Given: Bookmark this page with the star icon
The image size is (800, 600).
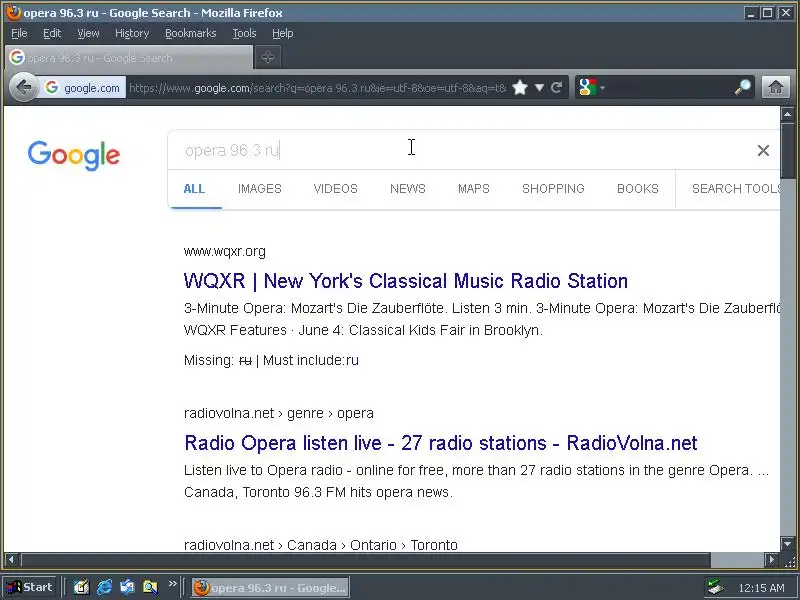Looking at the screenshot, I should click(520, 88).
